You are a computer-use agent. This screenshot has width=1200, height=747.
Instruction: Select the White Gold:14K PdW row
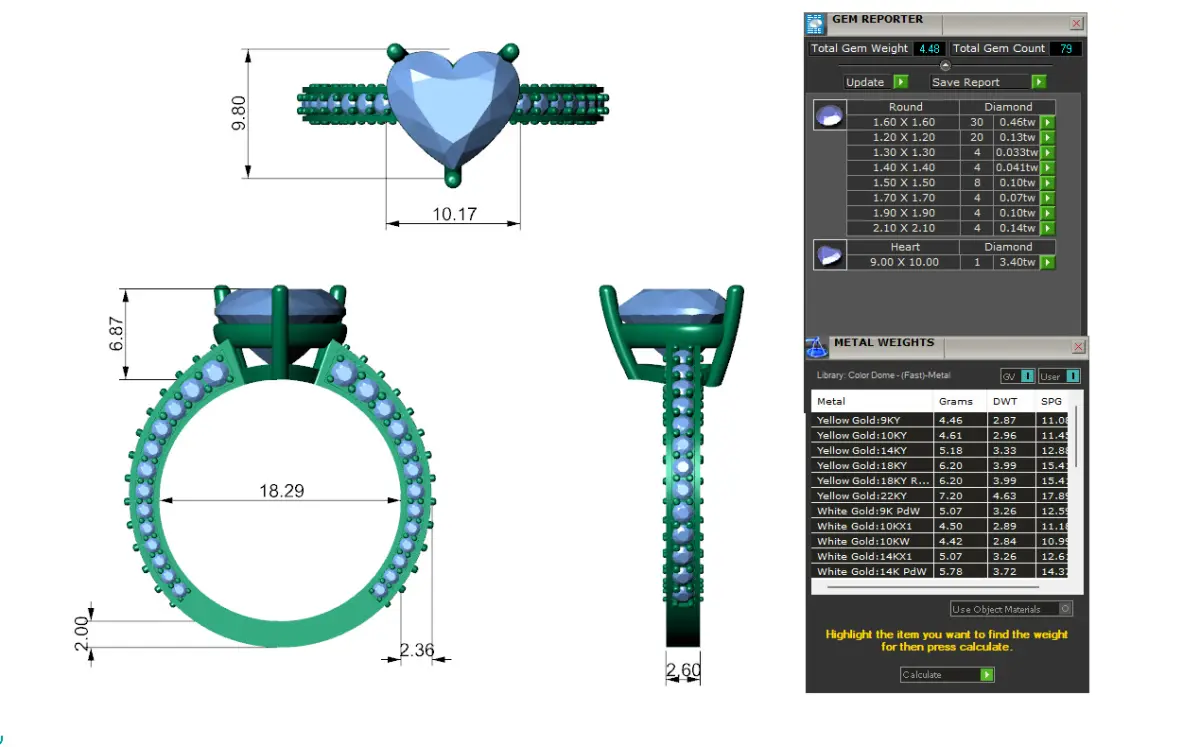coord(940,571)
